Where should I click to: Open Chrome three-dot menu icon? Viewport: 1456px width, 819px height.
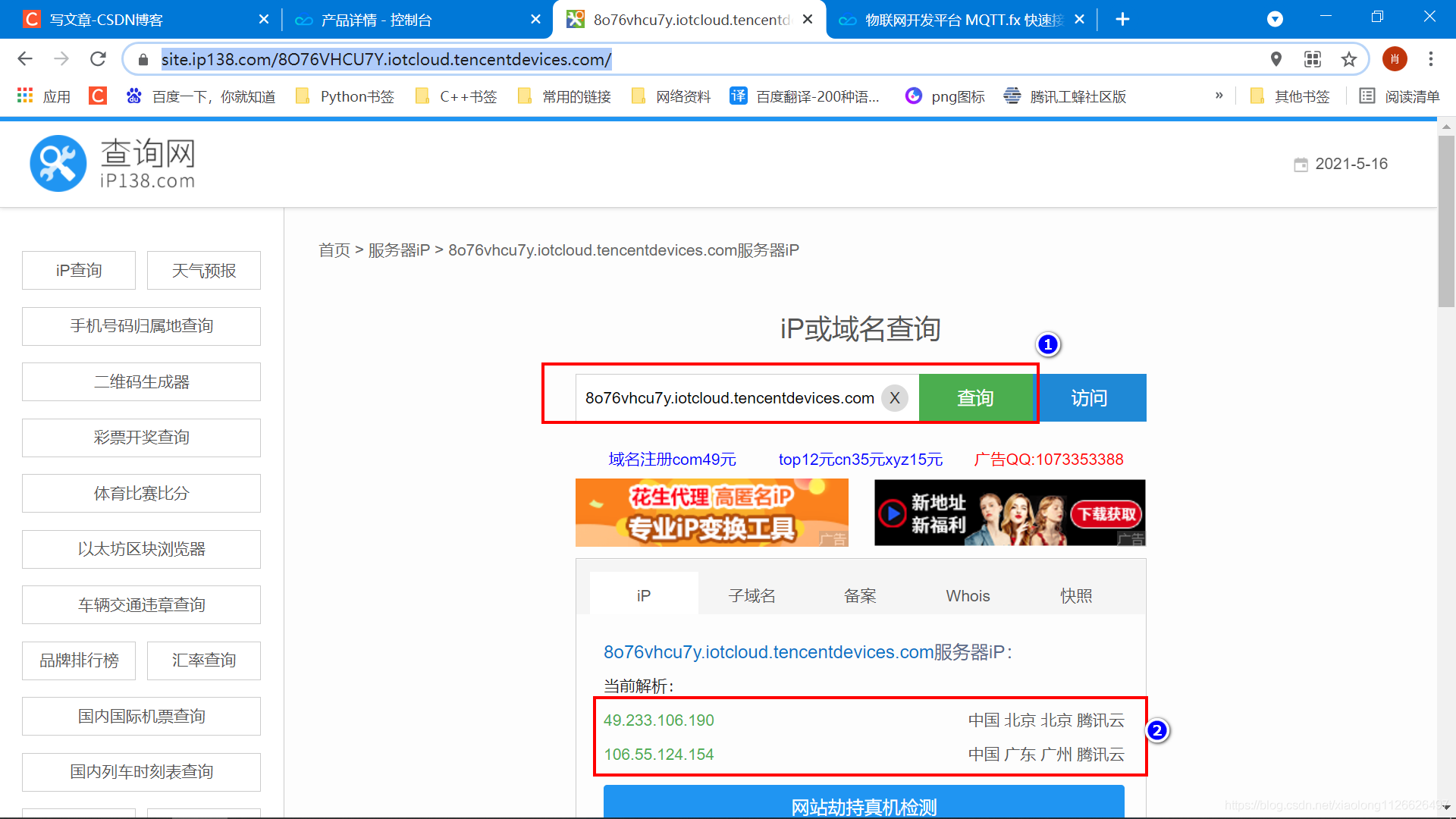(x=1430, y=59)
